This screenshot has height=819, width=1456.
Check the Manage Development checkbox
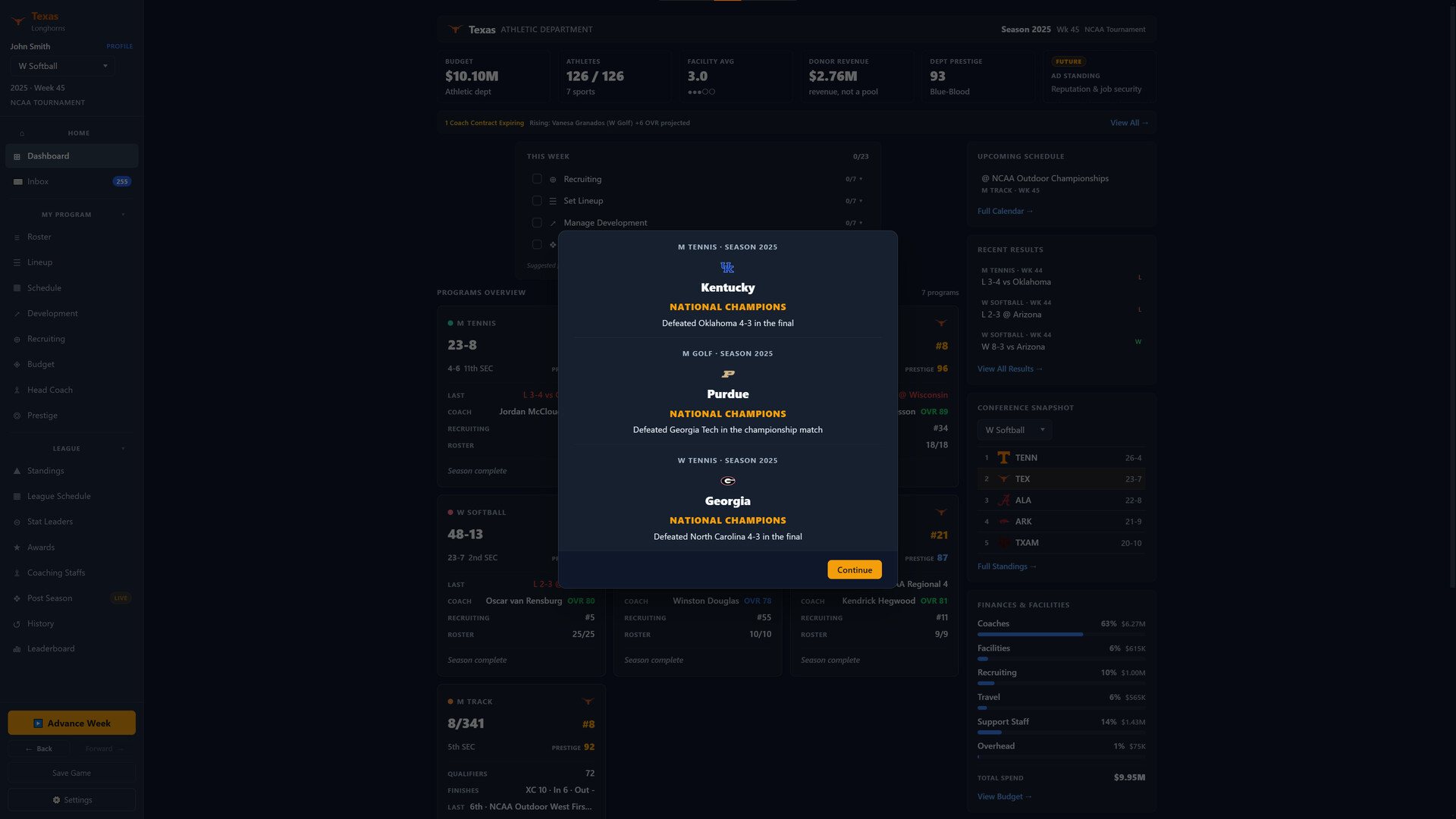click(x=537, y=223)
